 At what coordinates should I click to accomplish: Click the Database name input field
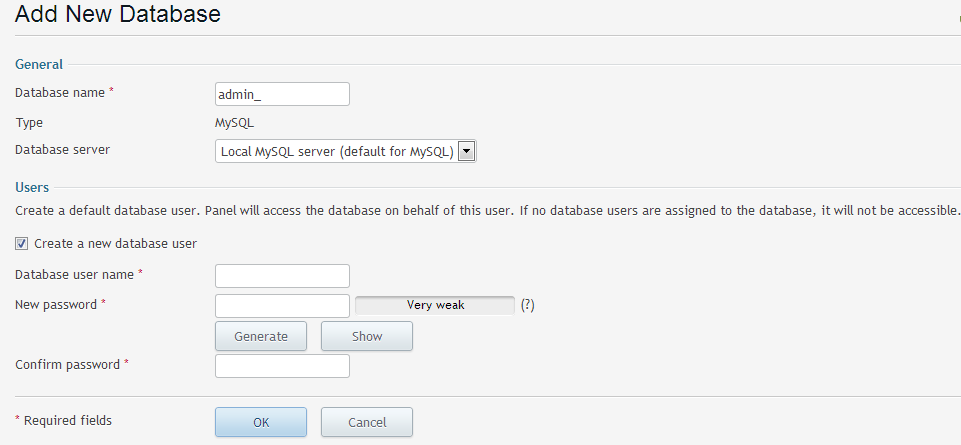point(282,94)
